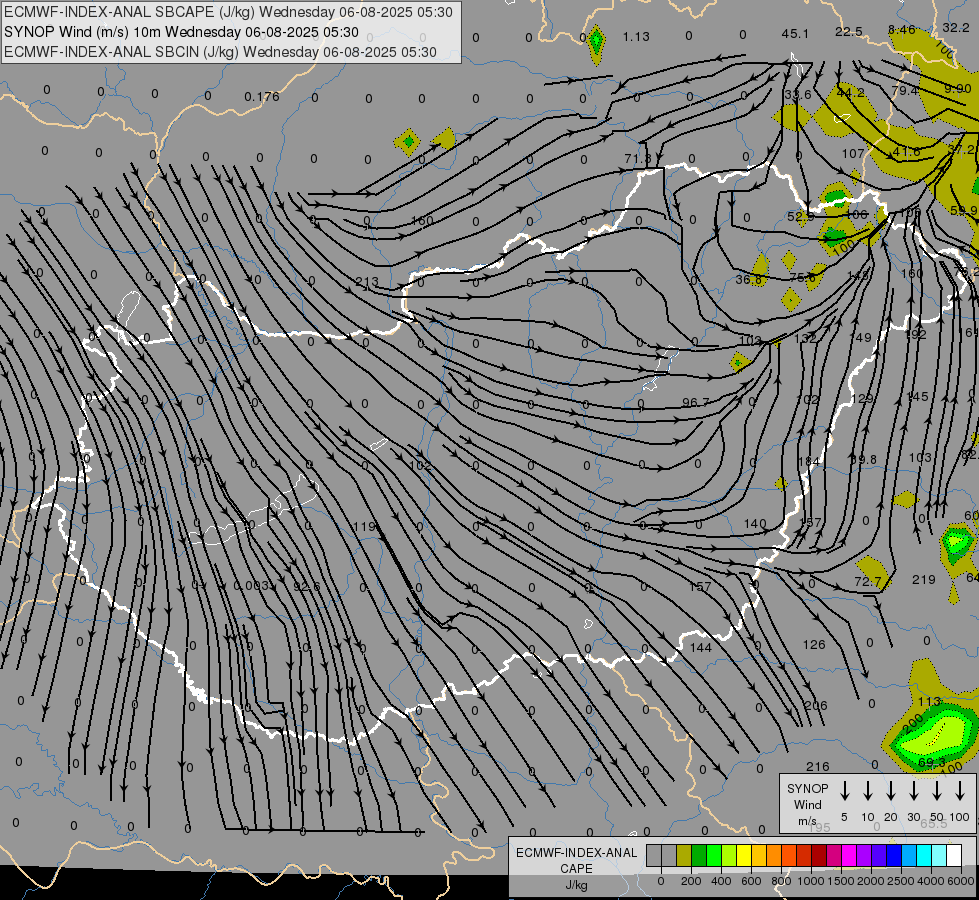Click the SBCAPE title line at top
979x900 pixels.
pos(228,12)
